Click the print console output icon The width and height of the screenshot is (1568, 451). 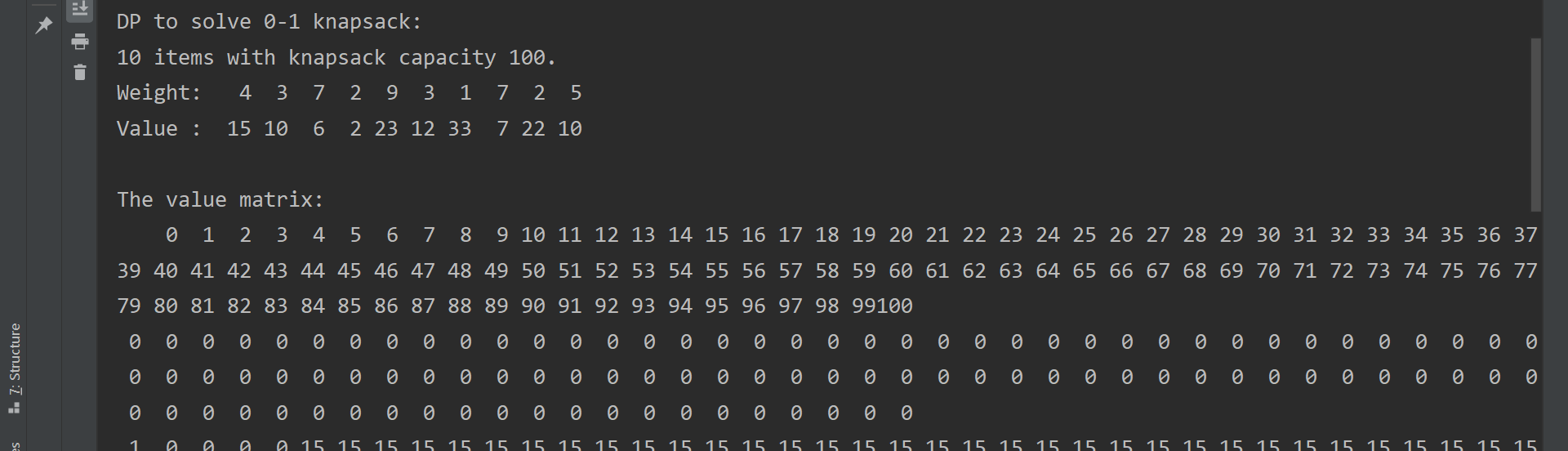click(x=79, y=41)
